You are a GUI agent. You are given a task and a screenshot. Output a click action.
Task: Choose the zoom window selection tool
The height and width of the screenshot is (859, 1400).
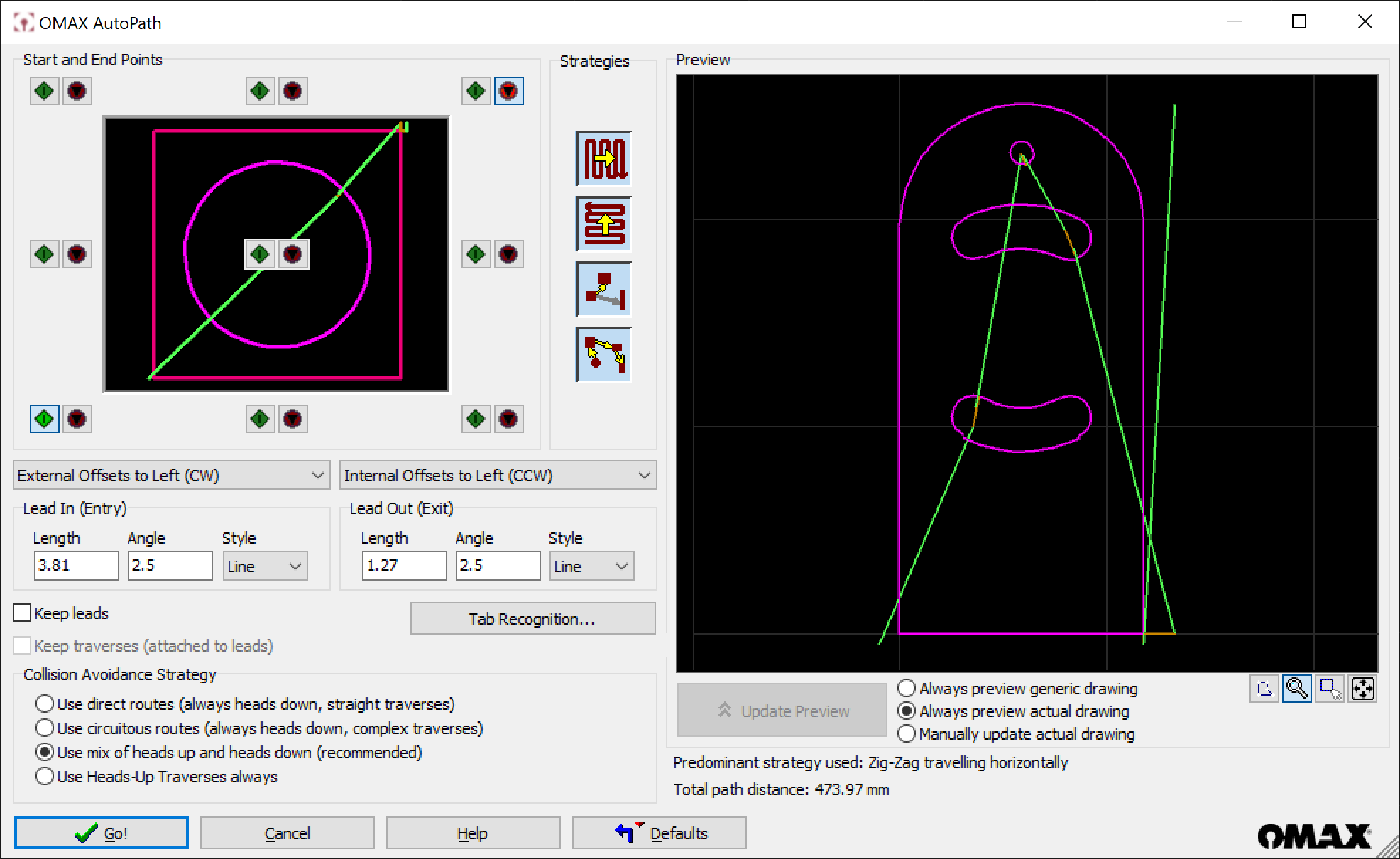click(1329, 689)
